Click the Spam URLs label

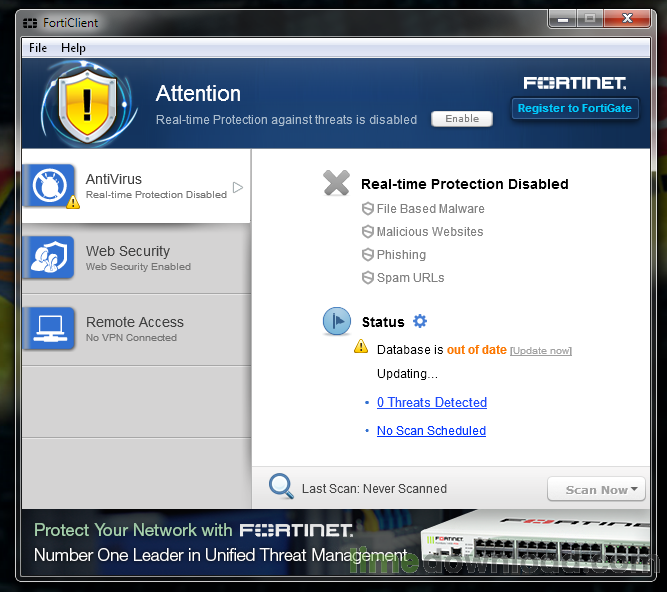tap(410, 278)
